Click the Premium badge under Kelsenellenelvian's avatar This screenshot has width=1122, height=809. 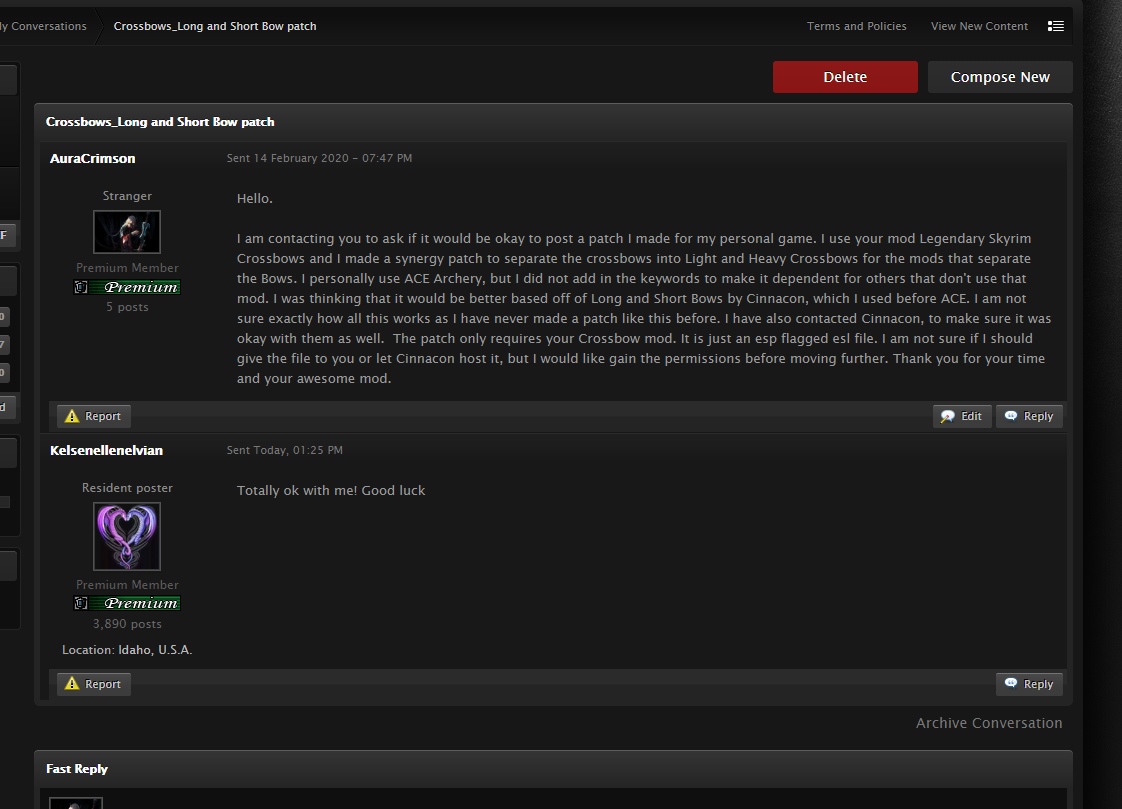[127, 603]
